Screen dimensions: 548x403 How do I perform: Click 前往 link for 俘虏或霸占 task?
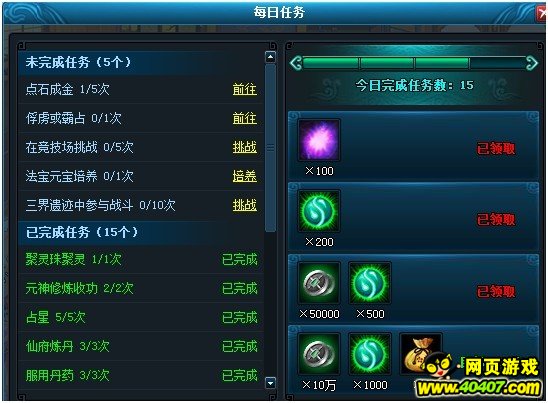[245, 118]
